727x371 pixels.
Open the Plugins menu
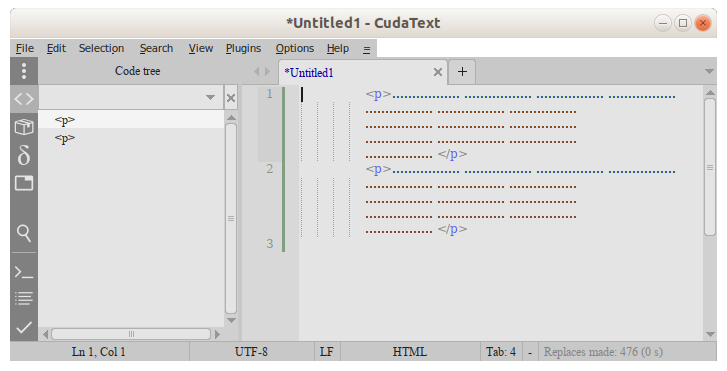[243, 48]
